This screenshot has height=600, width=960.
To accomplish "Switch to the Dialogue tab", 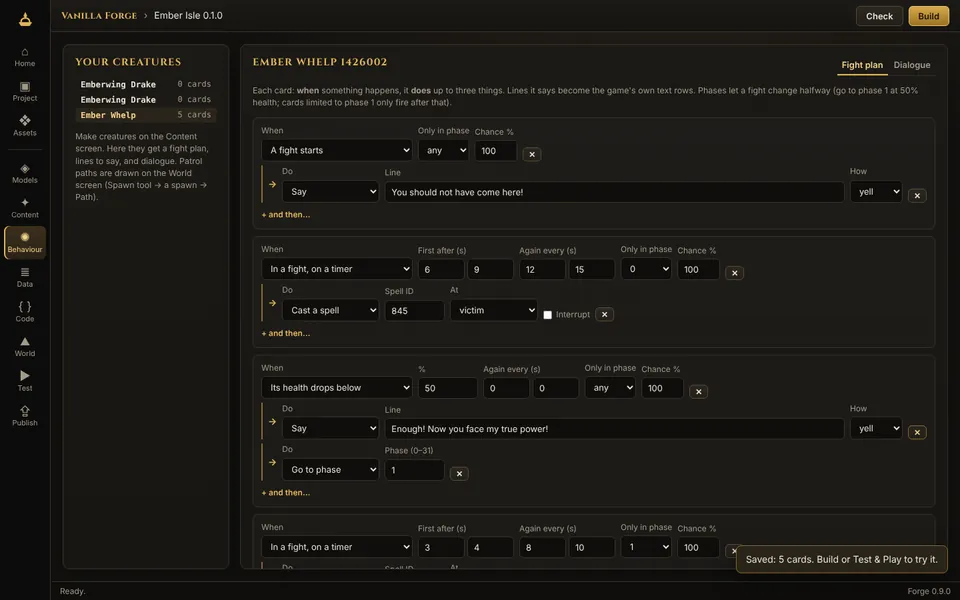I will tap(912, 65).
